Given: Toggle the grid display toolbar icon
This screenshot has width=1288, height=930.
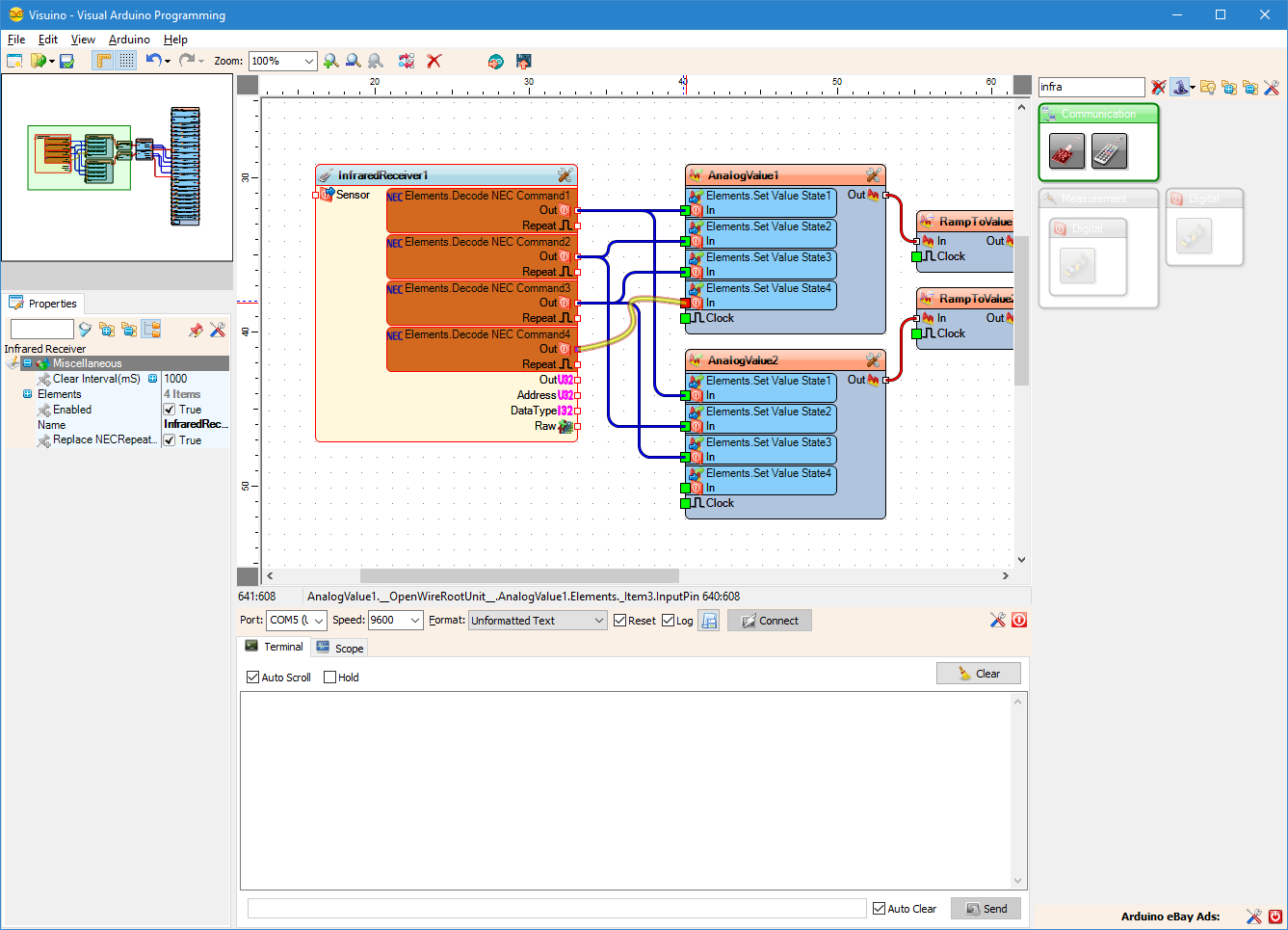Looking at the screenshot, I should [x=127, y=61].
